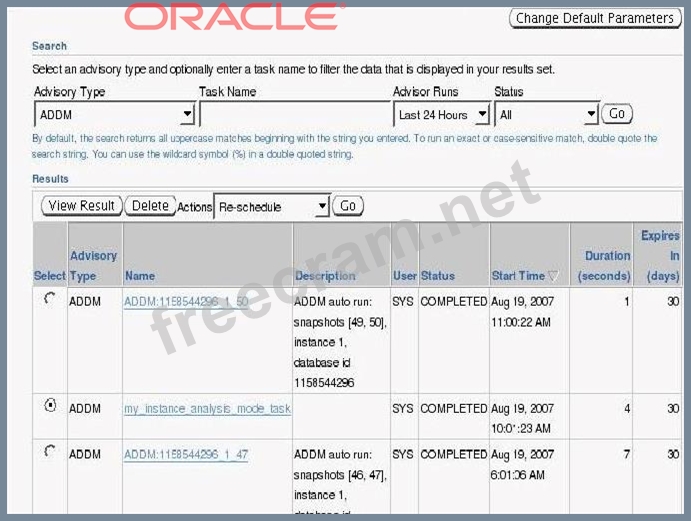
Task: Sort by the Expires In (days) header
Action: (x=661, y=256)
